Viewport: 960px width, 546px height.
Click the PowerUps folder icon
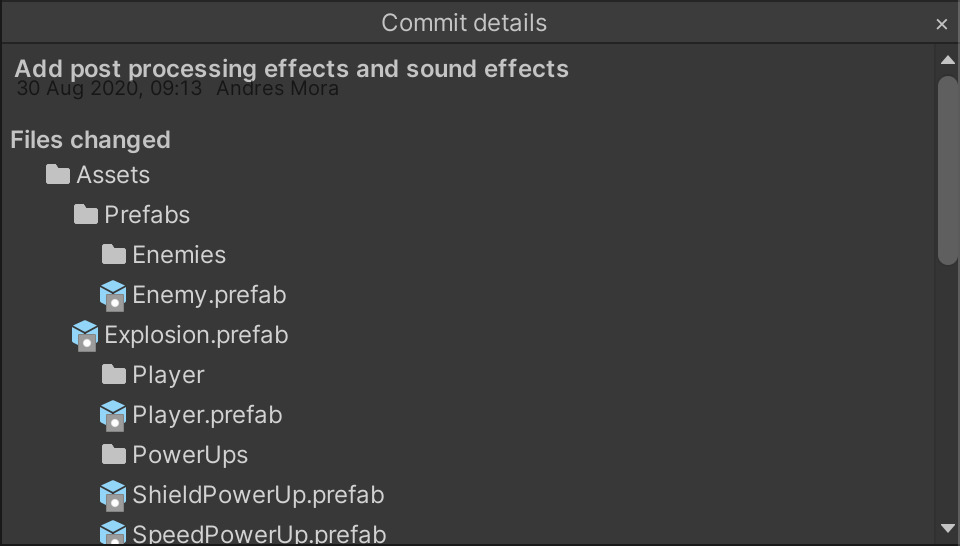click(114, 454)
